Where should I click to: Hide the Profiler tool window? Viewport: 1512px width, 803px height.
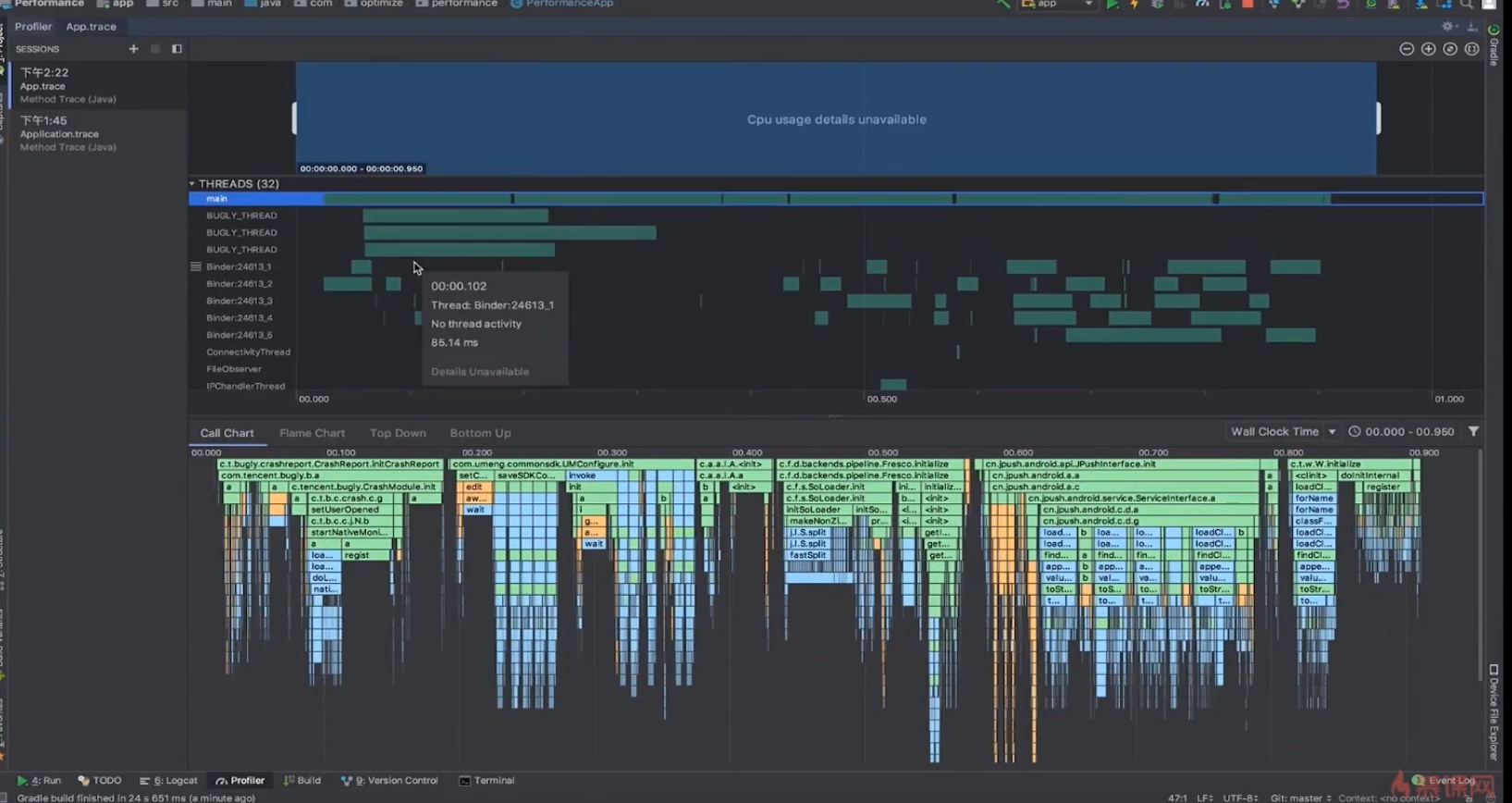tap(1472, 27)
